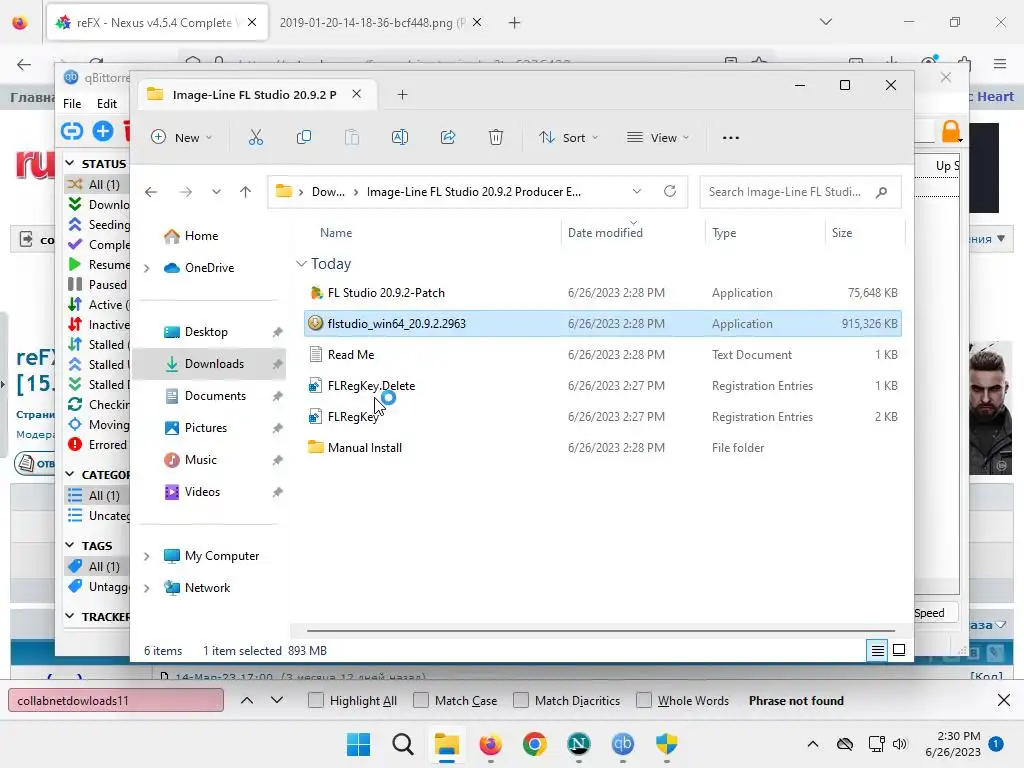Click the orange lock icon in qBittorrent
1024x768 pixels.
[x=951, y=132]
